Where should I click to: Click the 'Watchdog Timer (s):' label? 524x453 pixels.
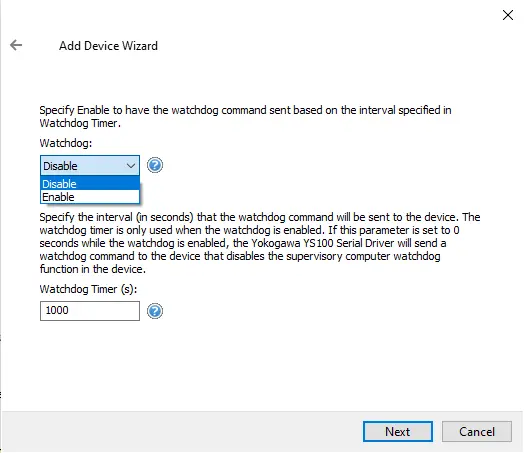pyautogui.click(x=89, y=289)
